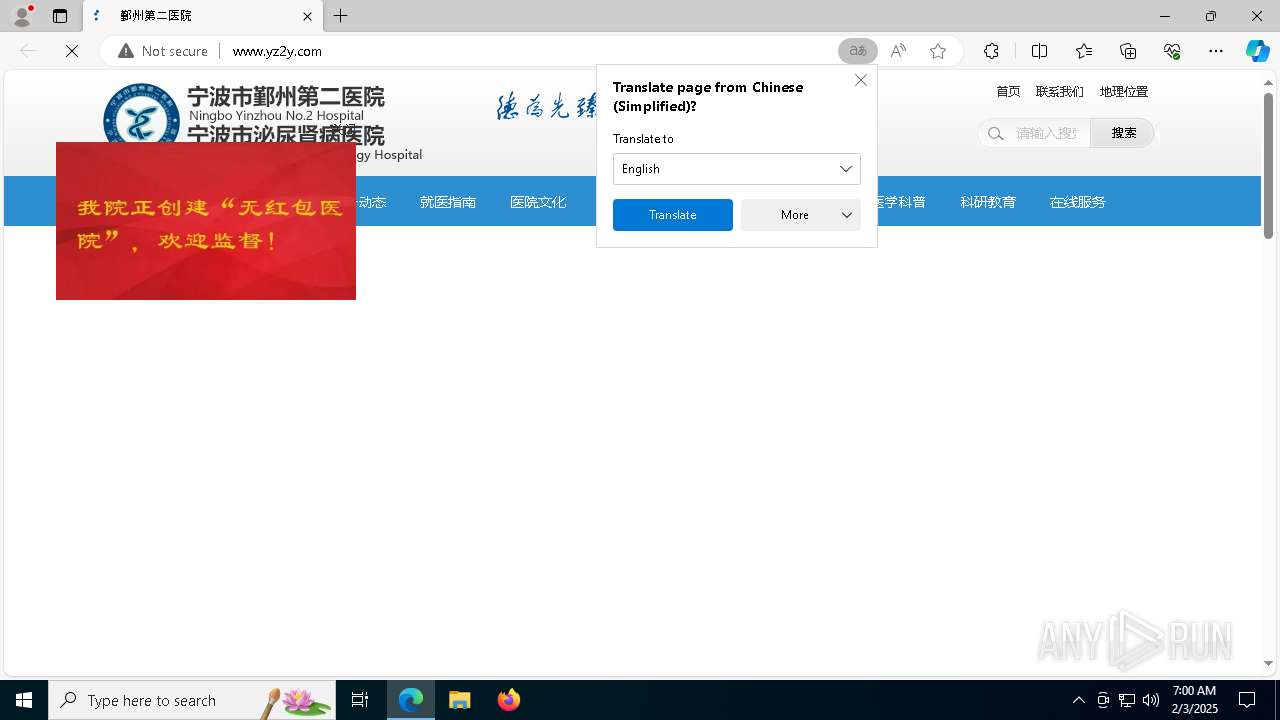Open Favorites list icon
Screen dimensions: 1280x720
coord(1084,51)
